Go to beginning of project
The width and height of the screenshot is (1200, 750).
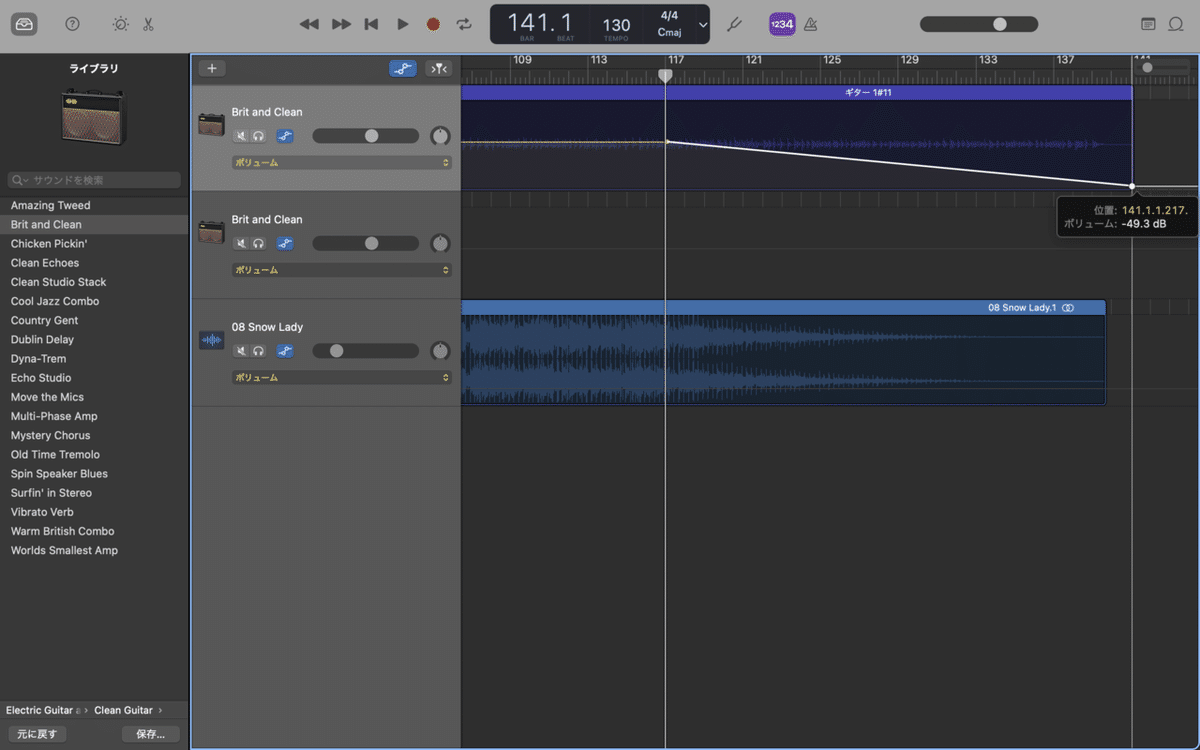click(x=371, y=24)
